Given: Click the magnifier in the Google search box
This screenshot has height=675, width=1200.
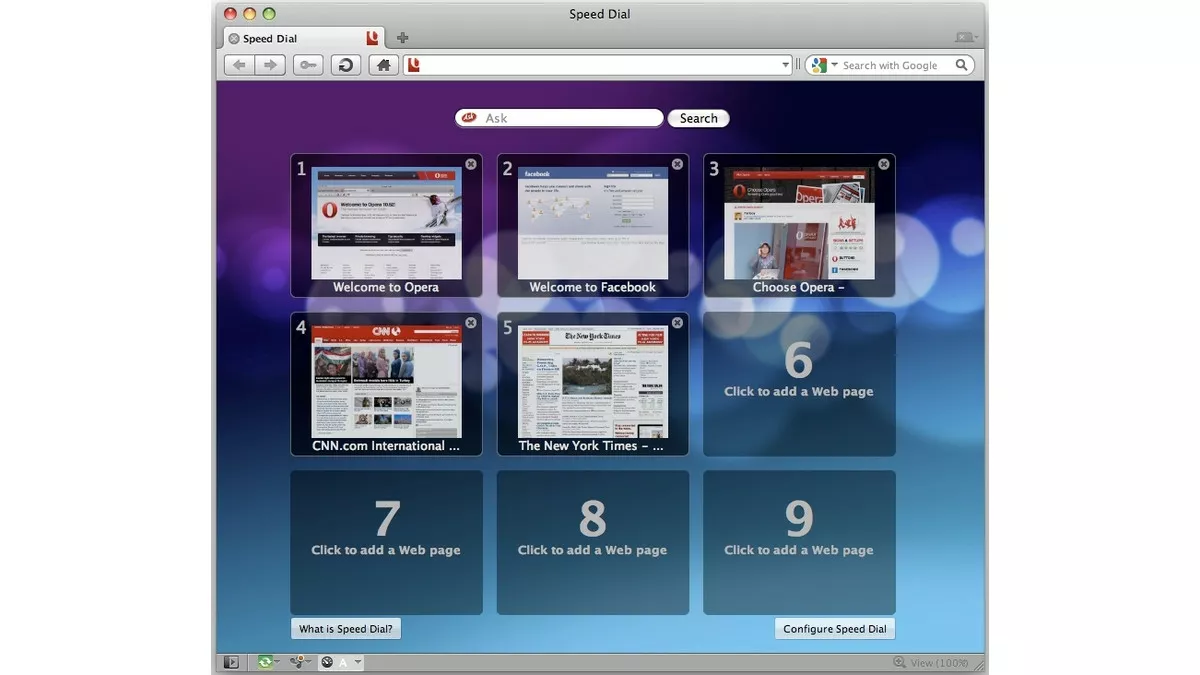Looking at the screenshot, I should [x=961, y=65].
